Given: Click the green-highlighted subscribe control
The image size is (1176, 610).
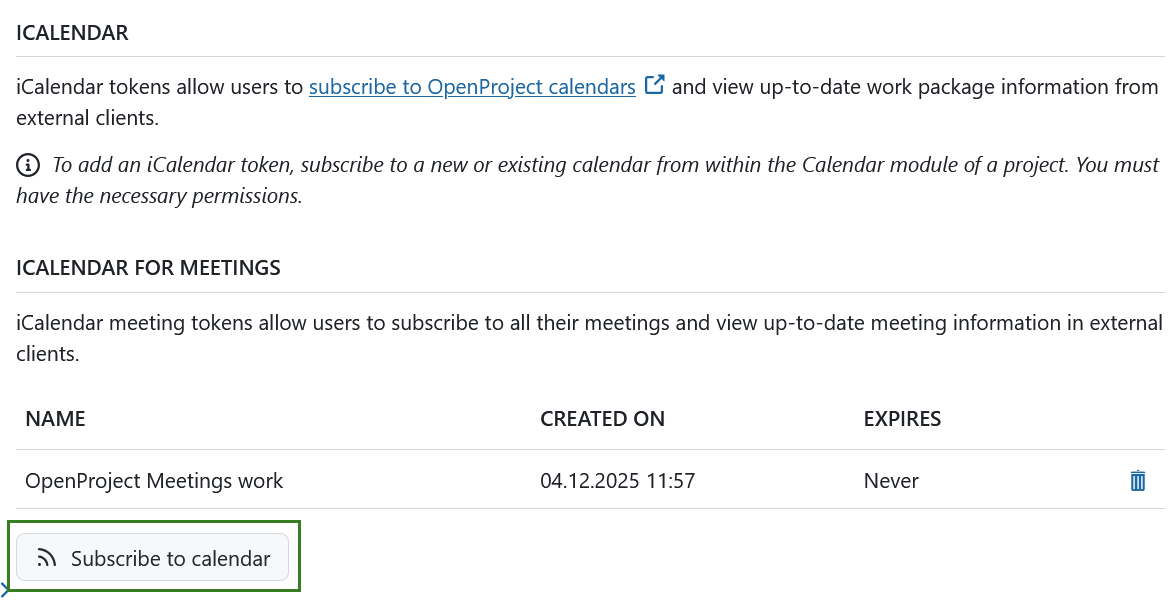Looking at the screenshot, I should pyautogui.click(x=152, y=557).
